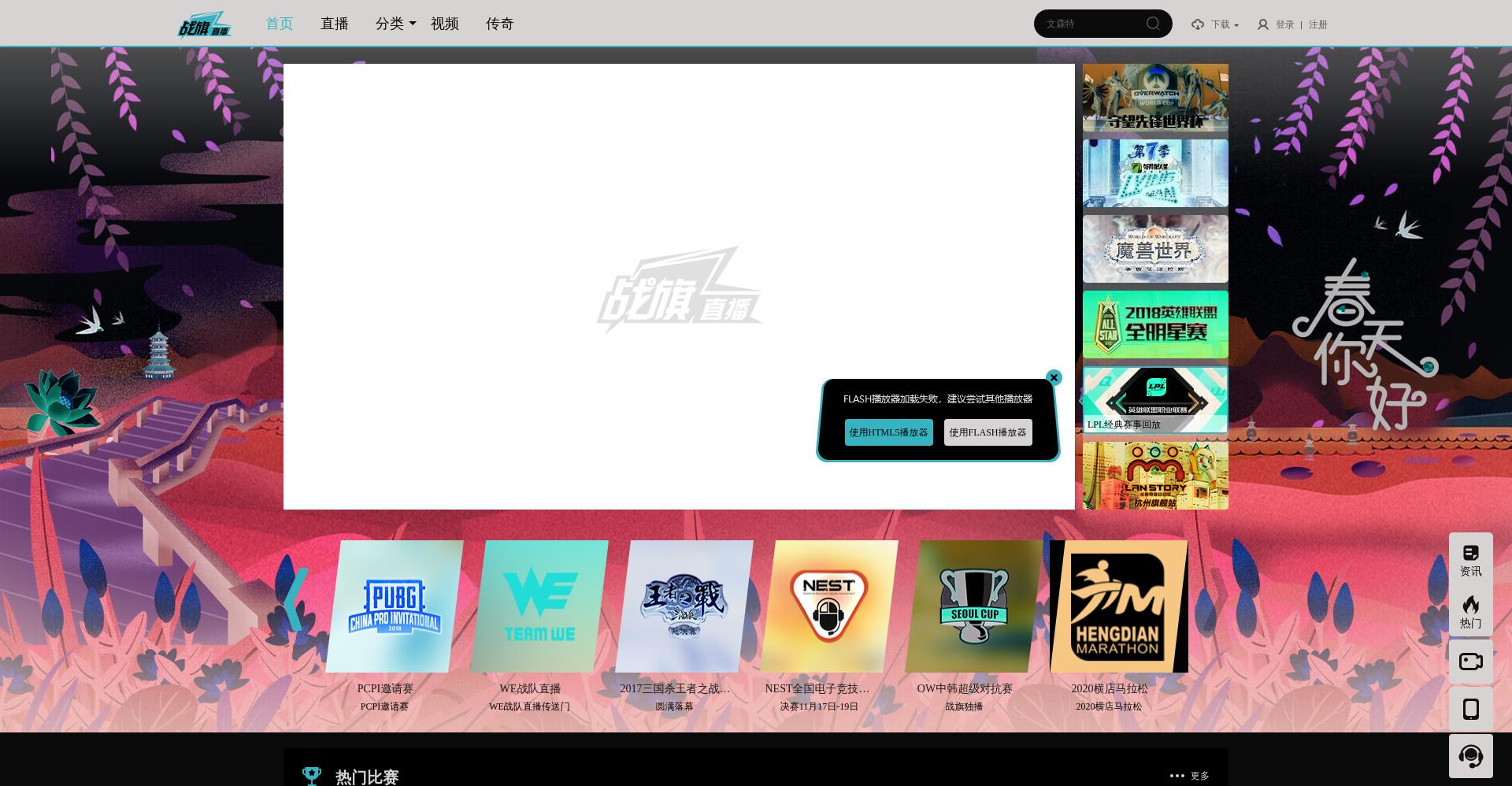Click the OW中韩超级对抗赛 title link

965,688
